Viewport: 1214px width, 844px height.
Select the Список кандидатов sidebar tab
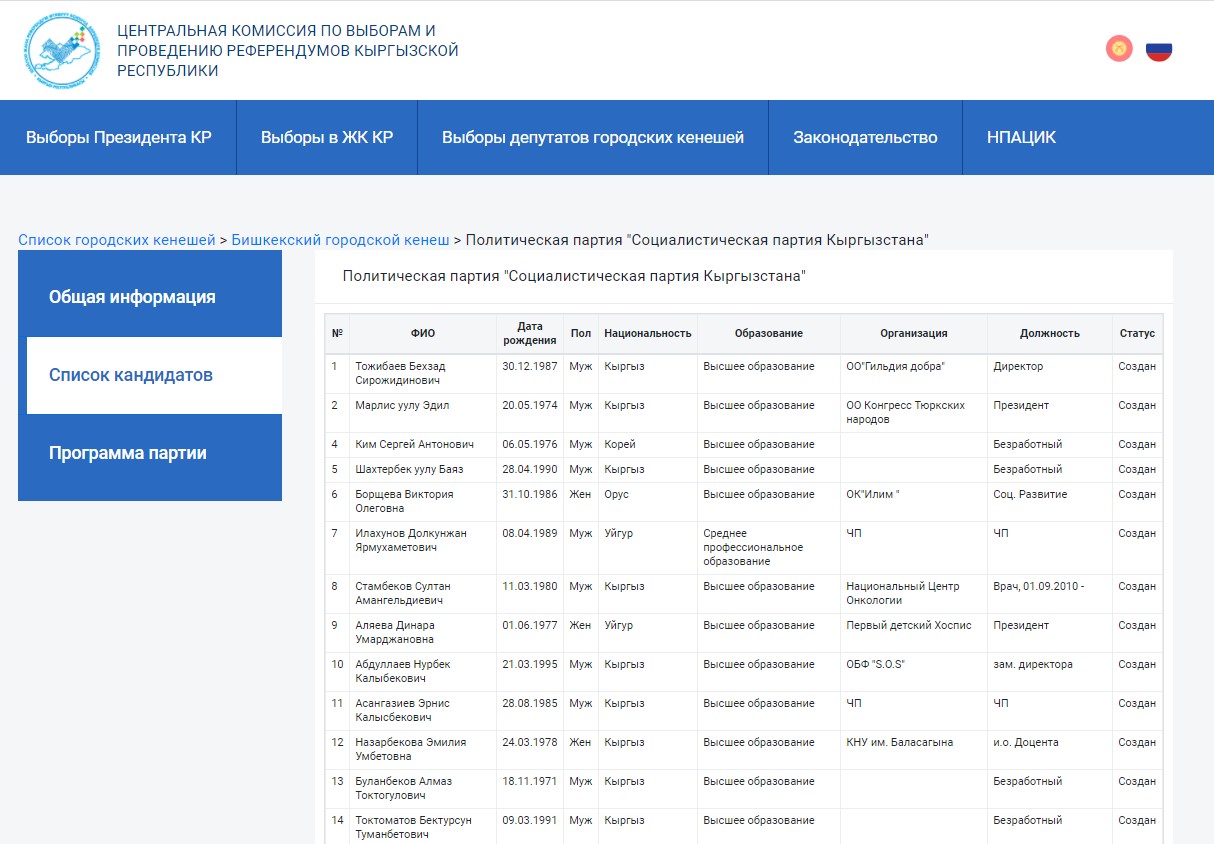[x=131, y=375]
